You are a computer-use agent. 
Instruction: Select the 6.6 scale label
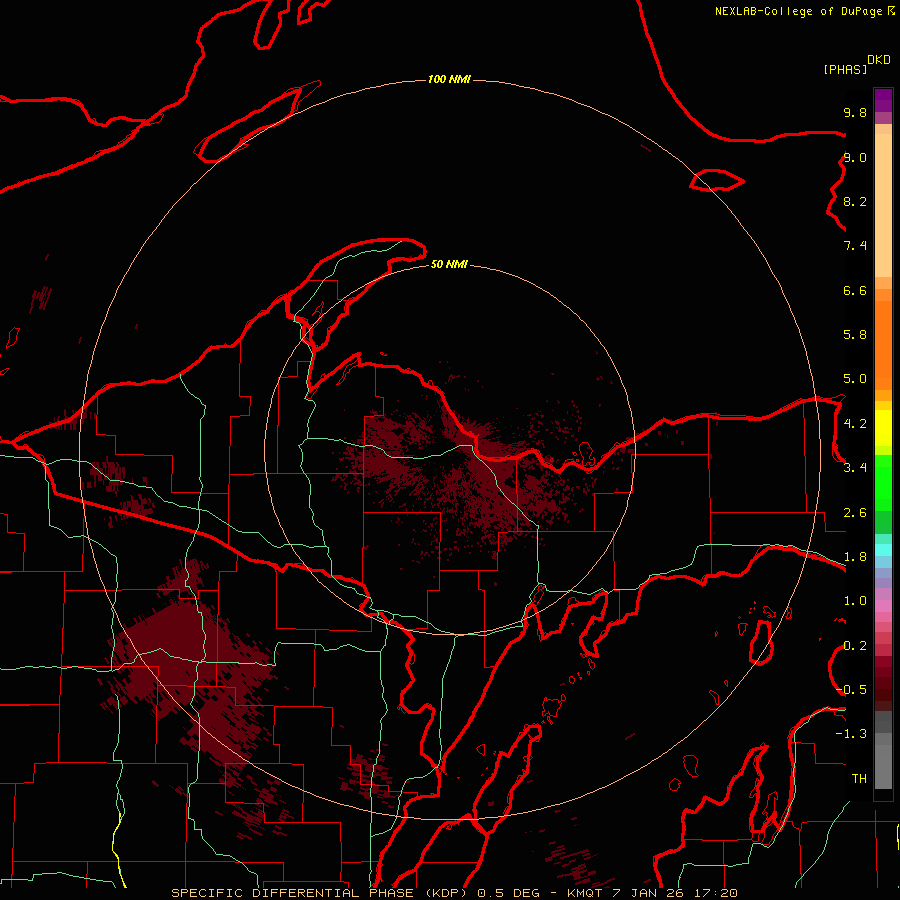click(855, 290)
